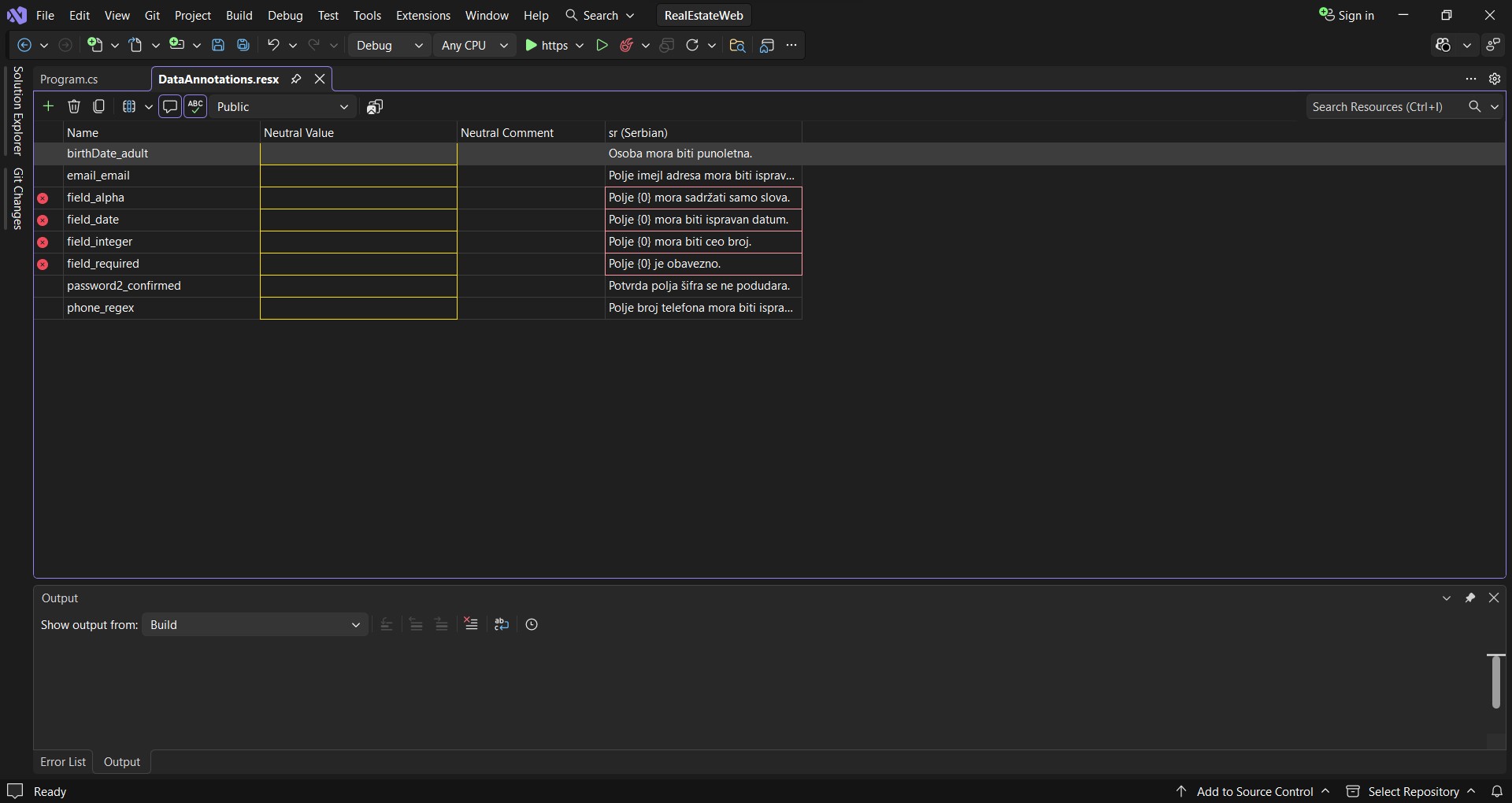Screen dimensions: 1512x803
Task: Add a new resource with plus icon
Action: coord(48,106)
